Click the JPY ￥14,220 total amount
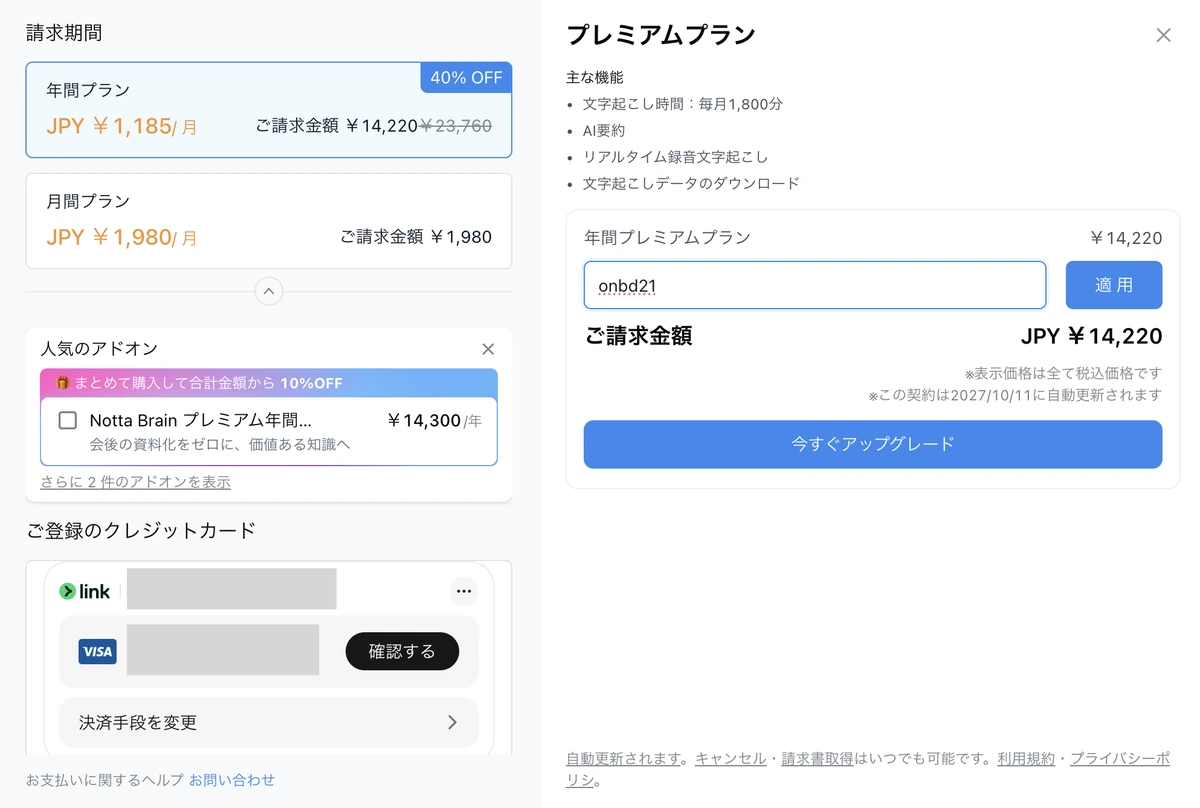 click(1091, 336)
